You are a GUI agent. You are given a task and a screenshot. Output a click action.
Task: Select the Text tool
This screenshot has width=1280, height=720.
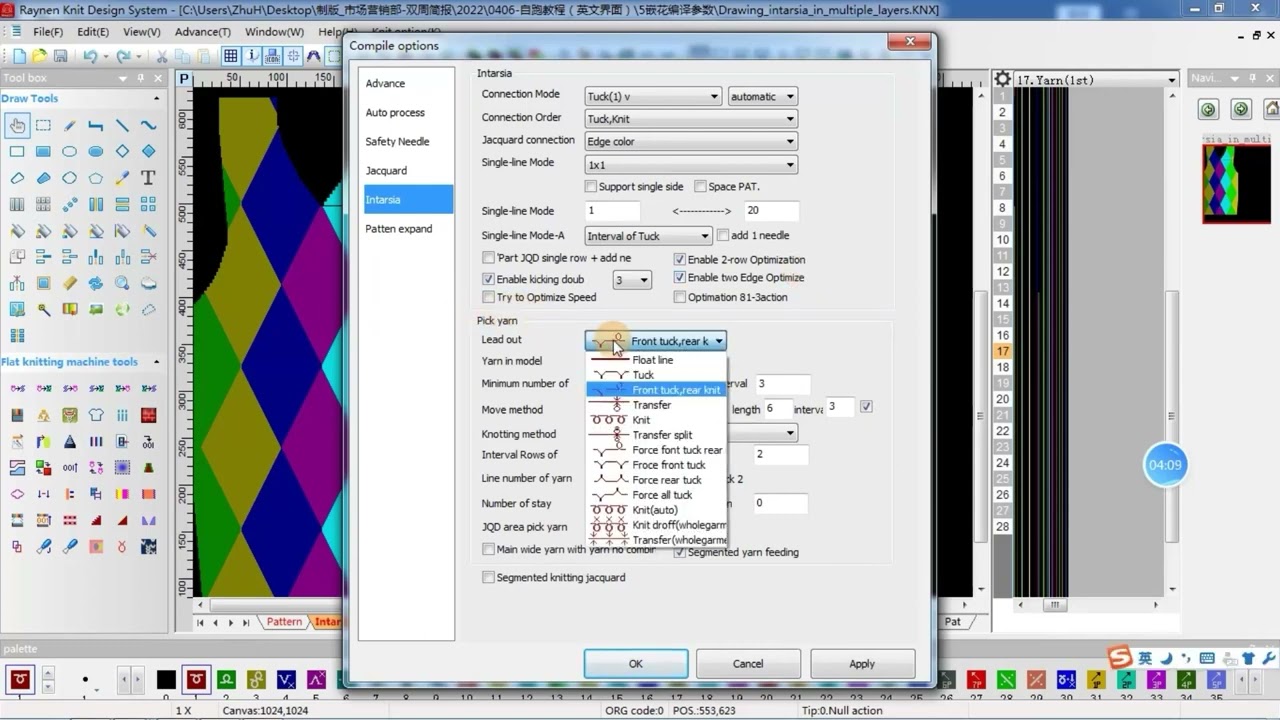148,178
